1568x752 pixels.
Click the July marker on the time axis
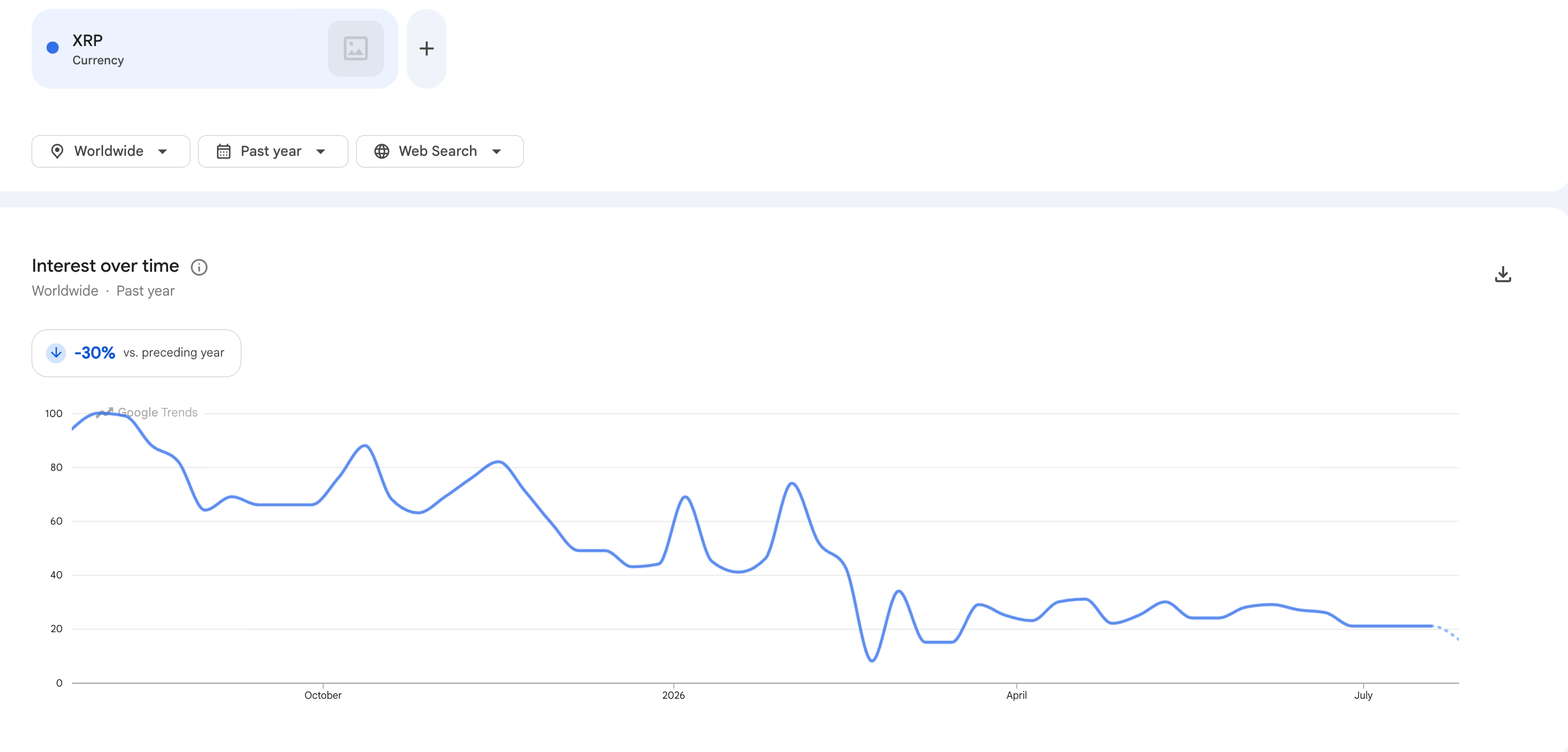pos(1363,695)
